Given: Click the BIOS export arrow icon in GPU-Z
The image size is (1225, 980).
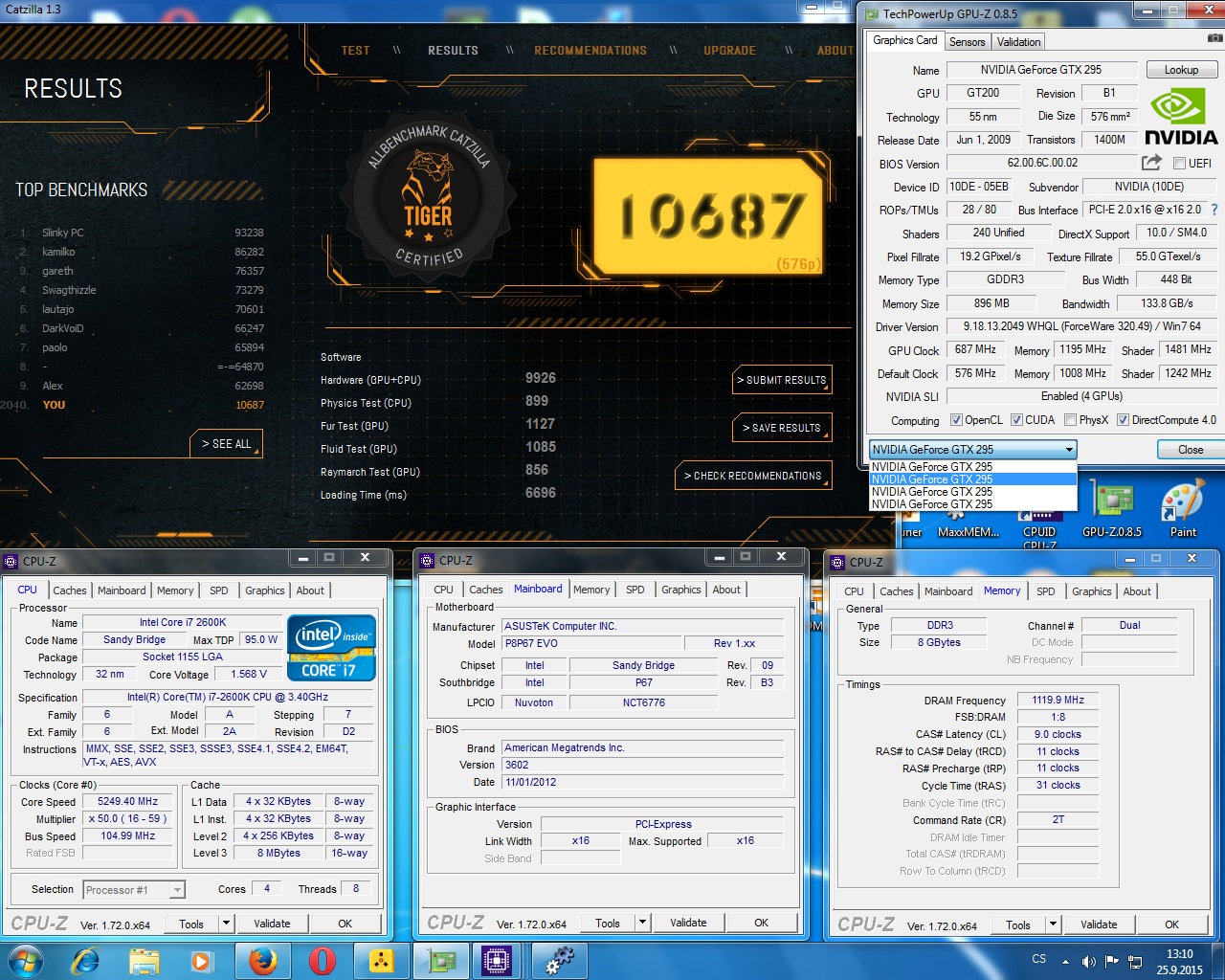Looking at the screenshot, I should click(1151, 163).
